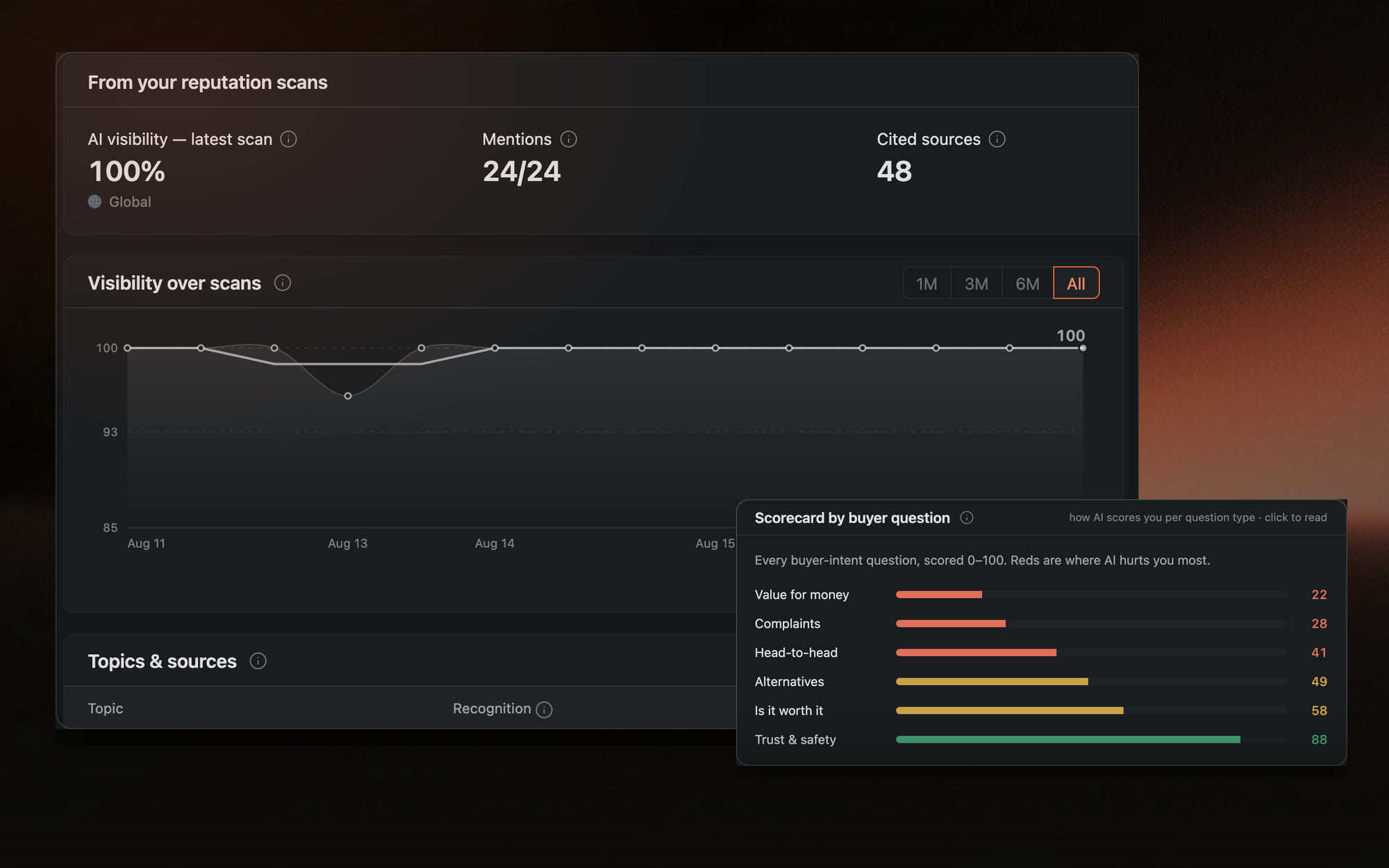Click the Global globe icon
Screen dimensions: 1389x868
coord(95,202)
